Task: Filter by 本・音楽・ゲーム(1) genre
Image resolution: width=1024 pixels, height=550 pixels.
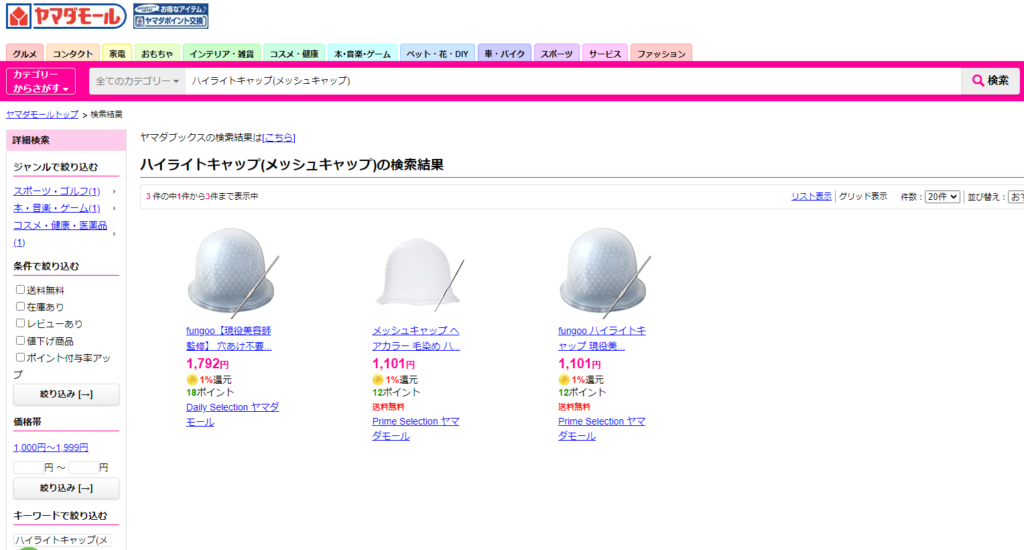Action: tap(57, 208)
